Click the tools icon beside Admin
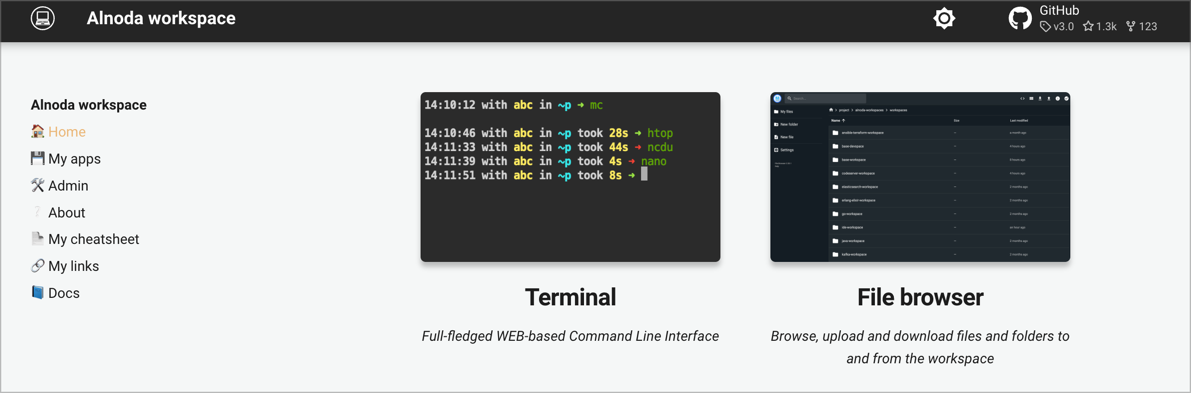This screenshot has height=393, width=1191. [38, 185]
